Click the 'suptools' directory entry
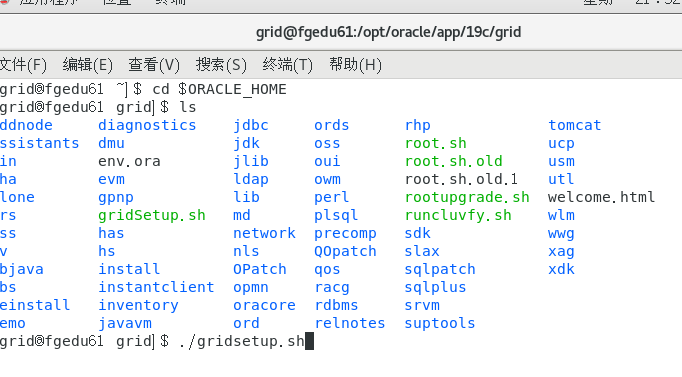This screenshot has height=377, width=682. click(x=440, y=324)
